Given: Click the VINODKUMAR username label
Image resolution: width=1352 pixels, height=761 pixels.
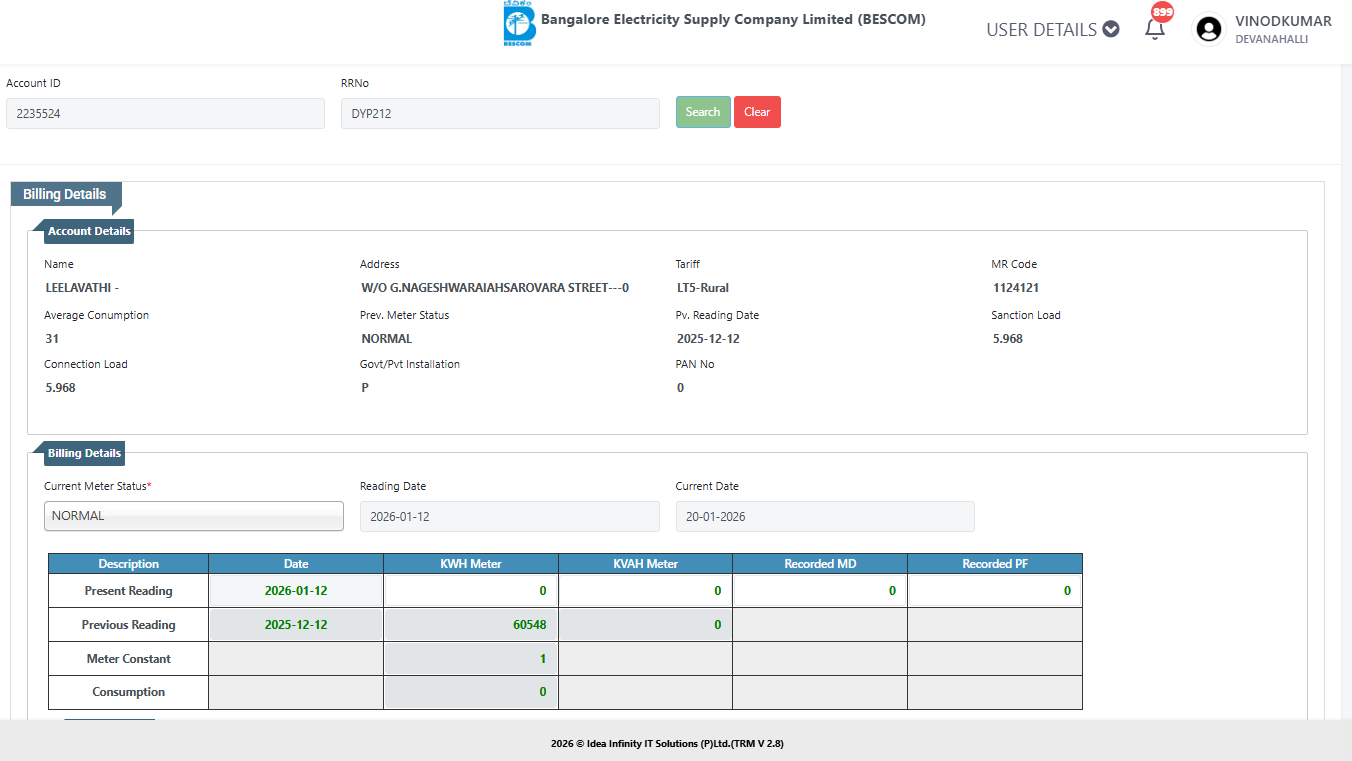Looking at the screenshot, I should click(1283, 22).
